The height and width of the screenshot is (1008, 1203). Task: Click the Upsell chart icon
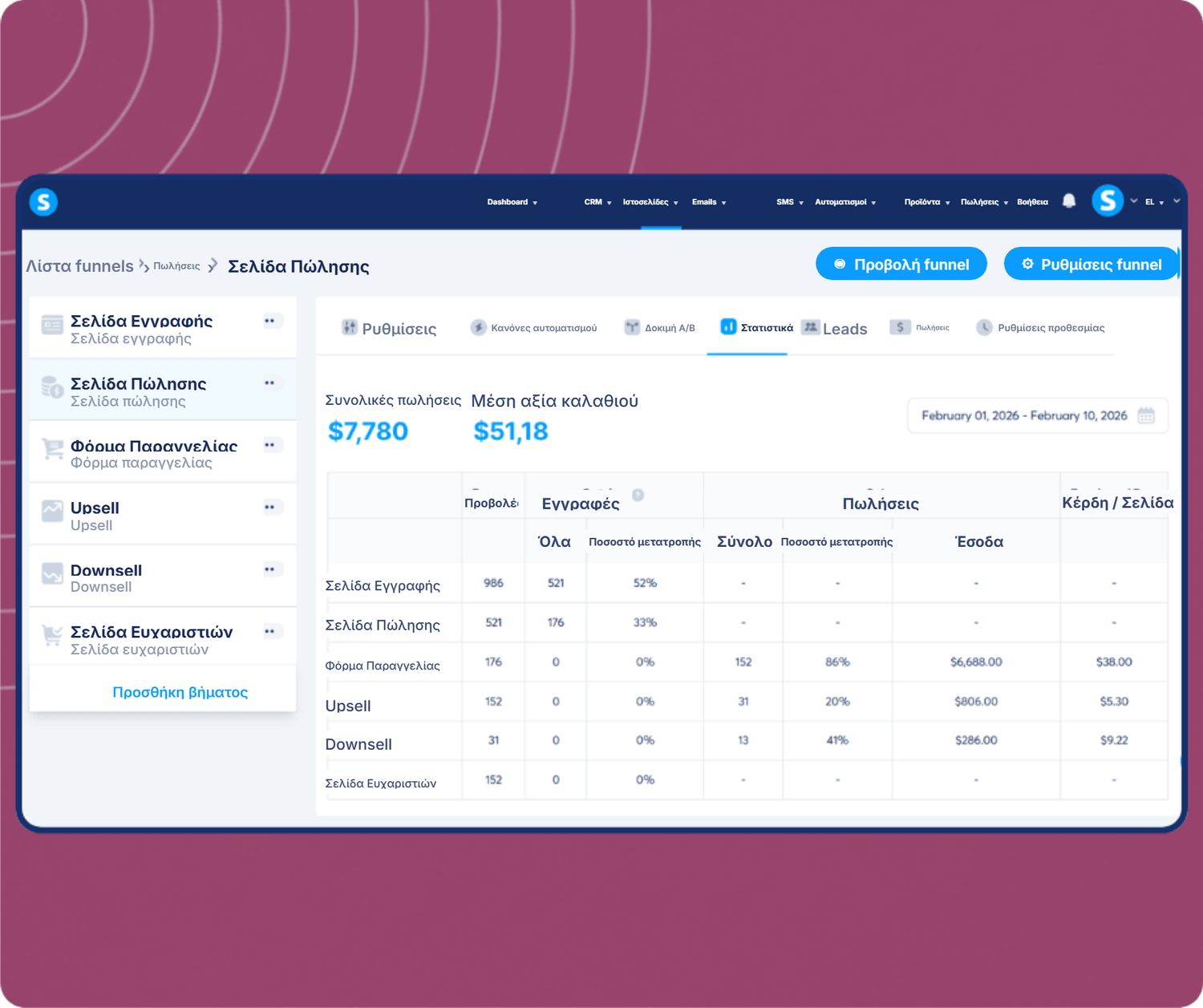click(52, 511)
